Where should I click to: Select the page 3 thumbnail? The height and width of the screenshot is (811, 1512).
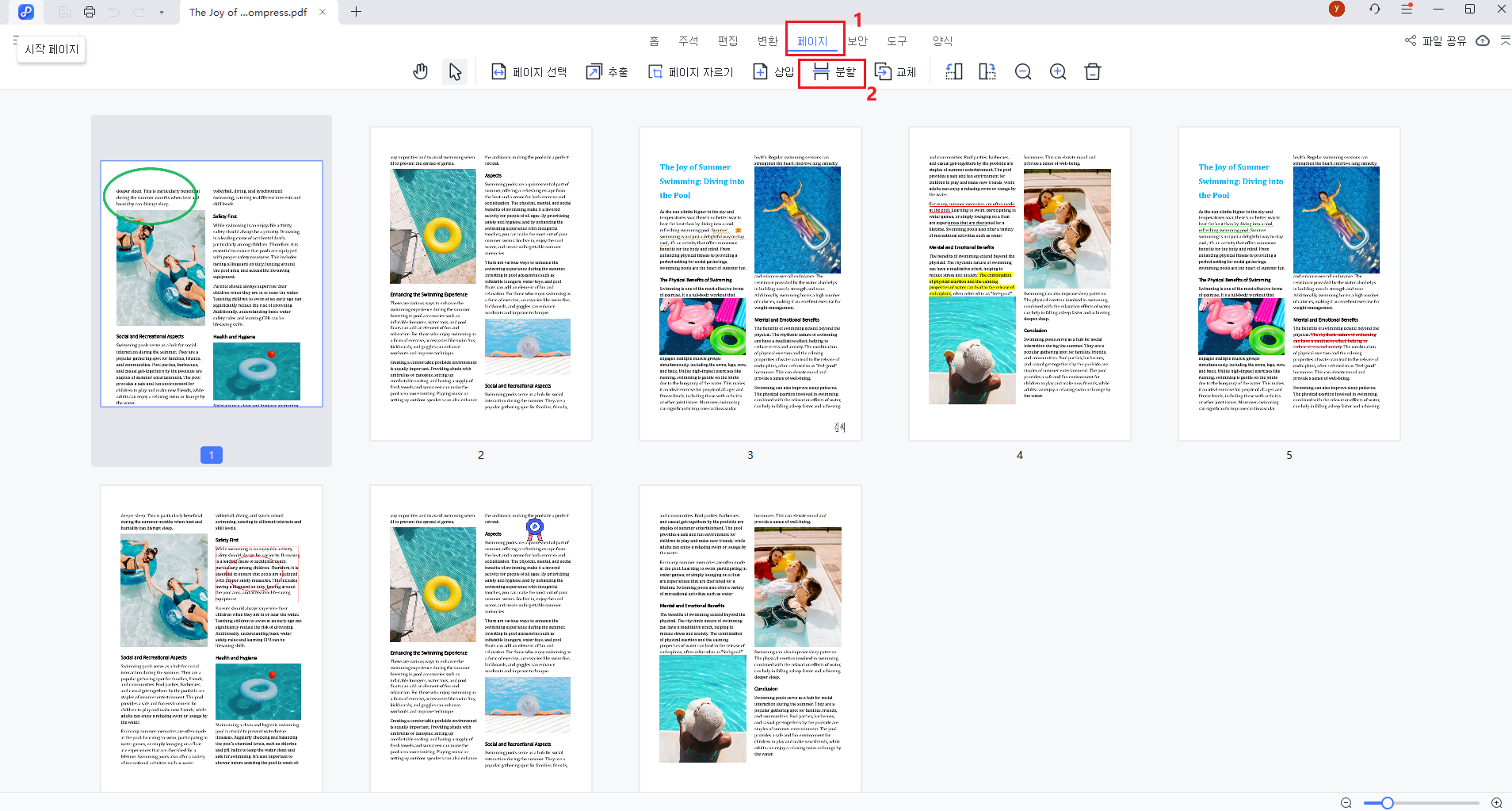(749, 282)
